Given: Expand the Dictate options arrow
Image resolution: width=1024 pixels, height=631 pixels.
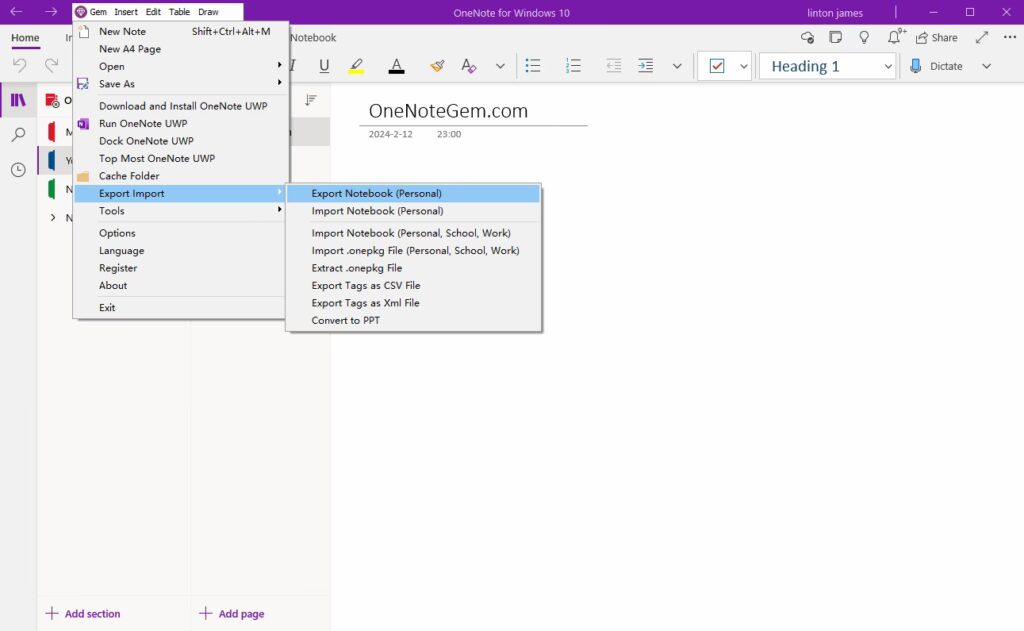Looking at the screenshot, I should tap(986, 66).
